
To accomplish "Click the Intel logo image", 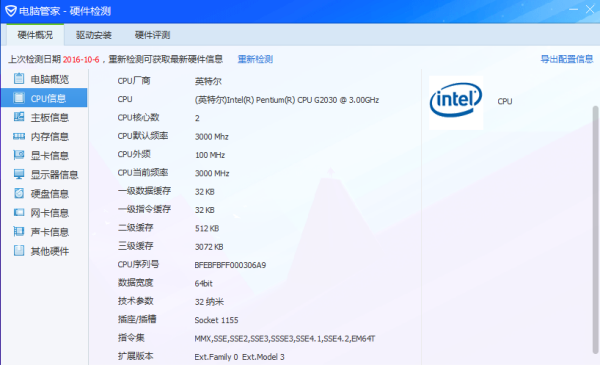I will pos(456,103).
